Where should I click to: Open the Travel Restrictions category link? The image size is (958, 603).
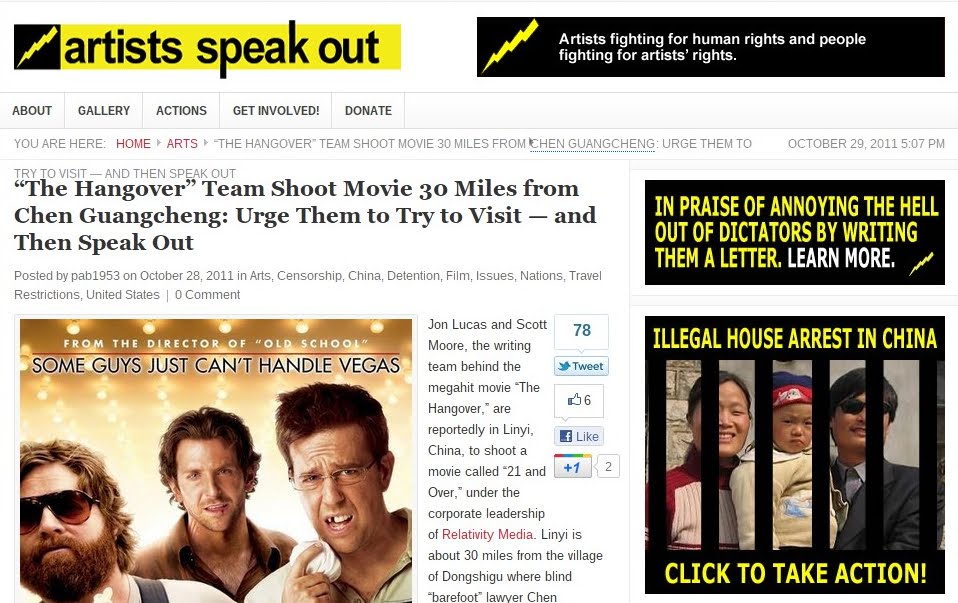point(308,285)
